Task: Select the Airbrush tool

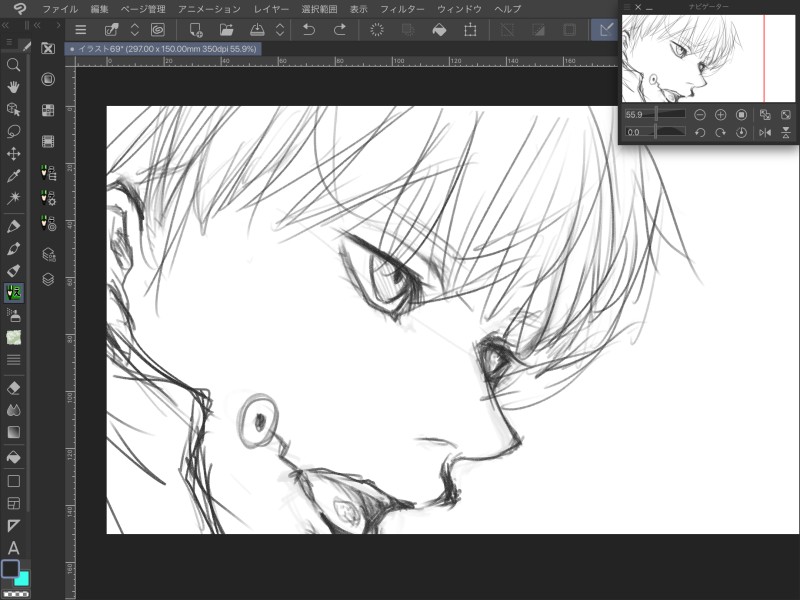Action: coord(13,315)
